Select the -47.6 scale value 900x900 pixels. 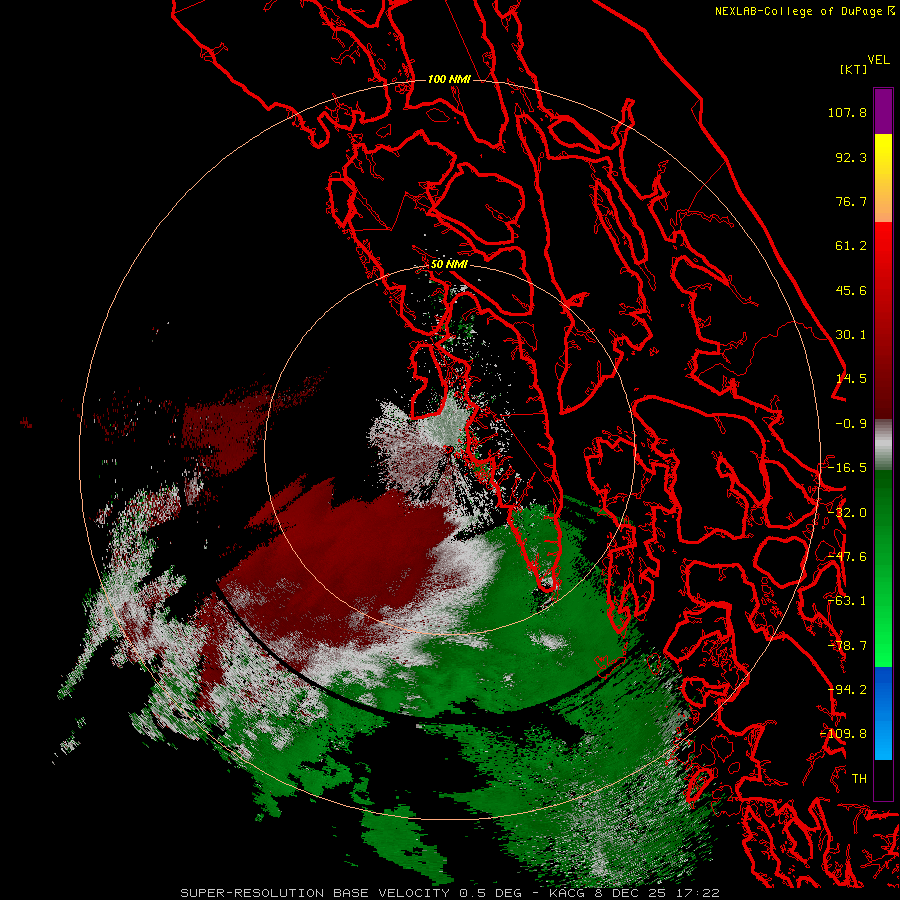(x=847, y=557)
